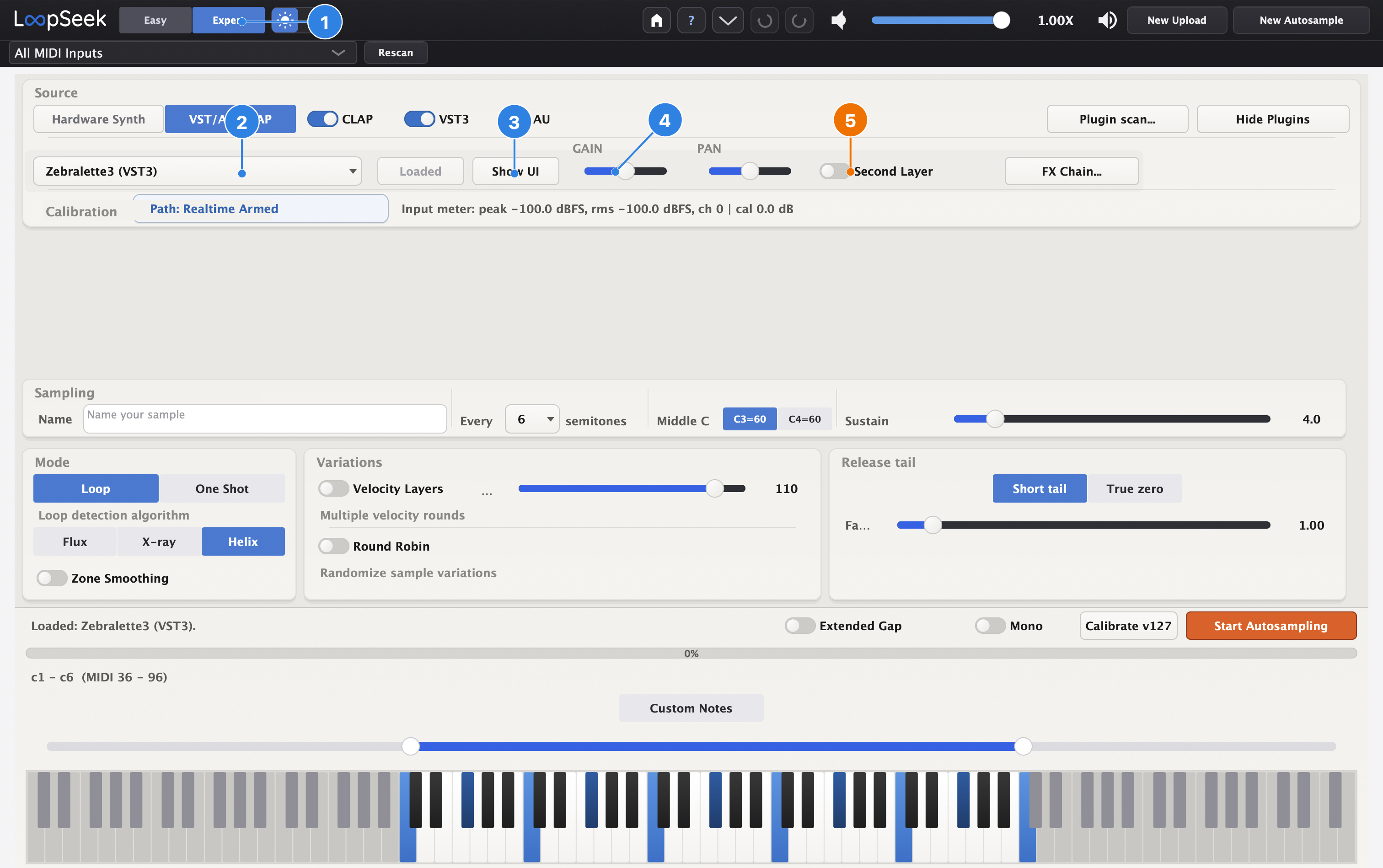Viewport: 1383px width, 868px height.
Task: Turn on Zone Smoothing
Action: click(52, 578)
